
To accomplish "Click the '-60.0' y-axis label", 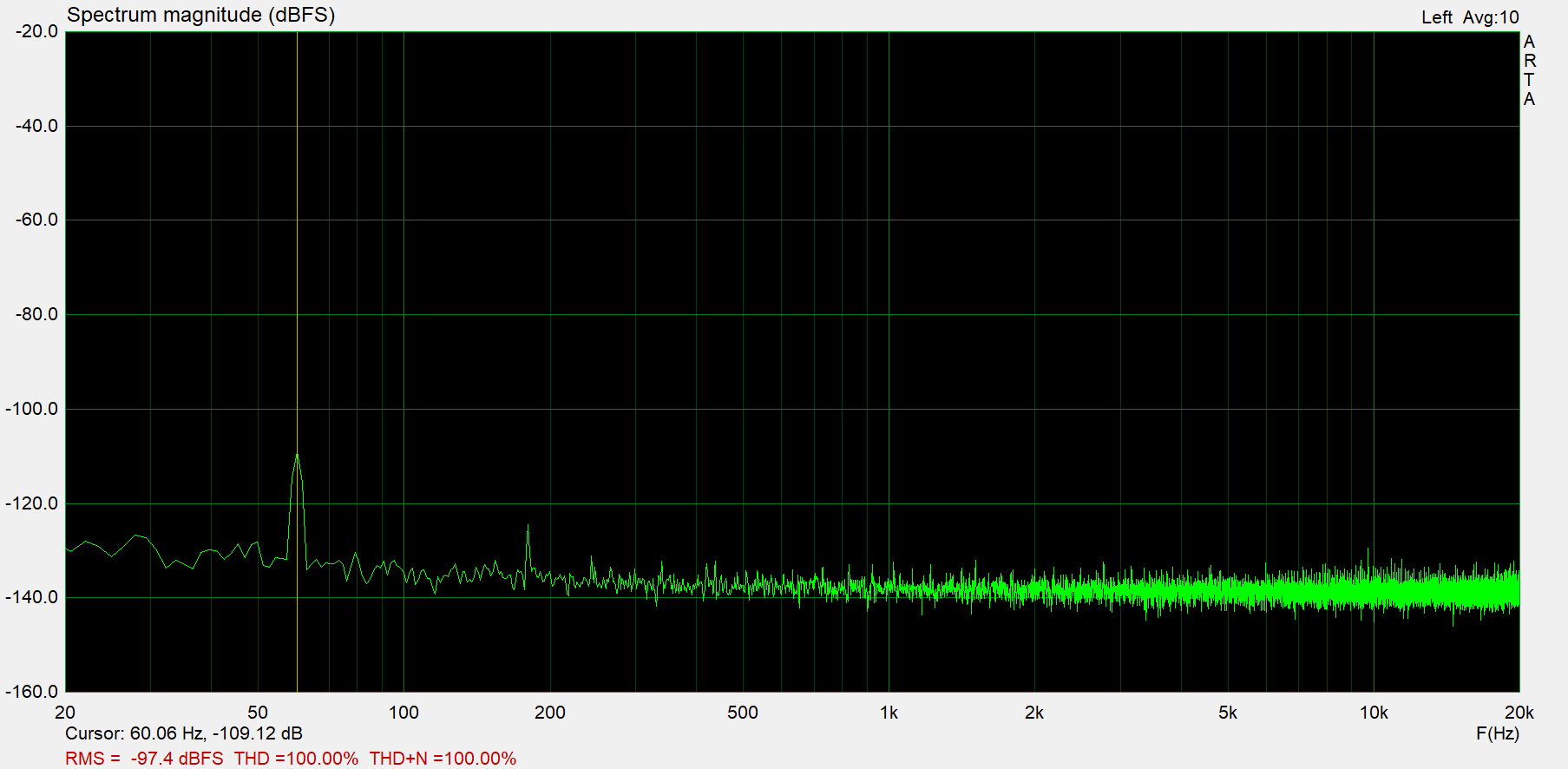I will click(37, 220).
